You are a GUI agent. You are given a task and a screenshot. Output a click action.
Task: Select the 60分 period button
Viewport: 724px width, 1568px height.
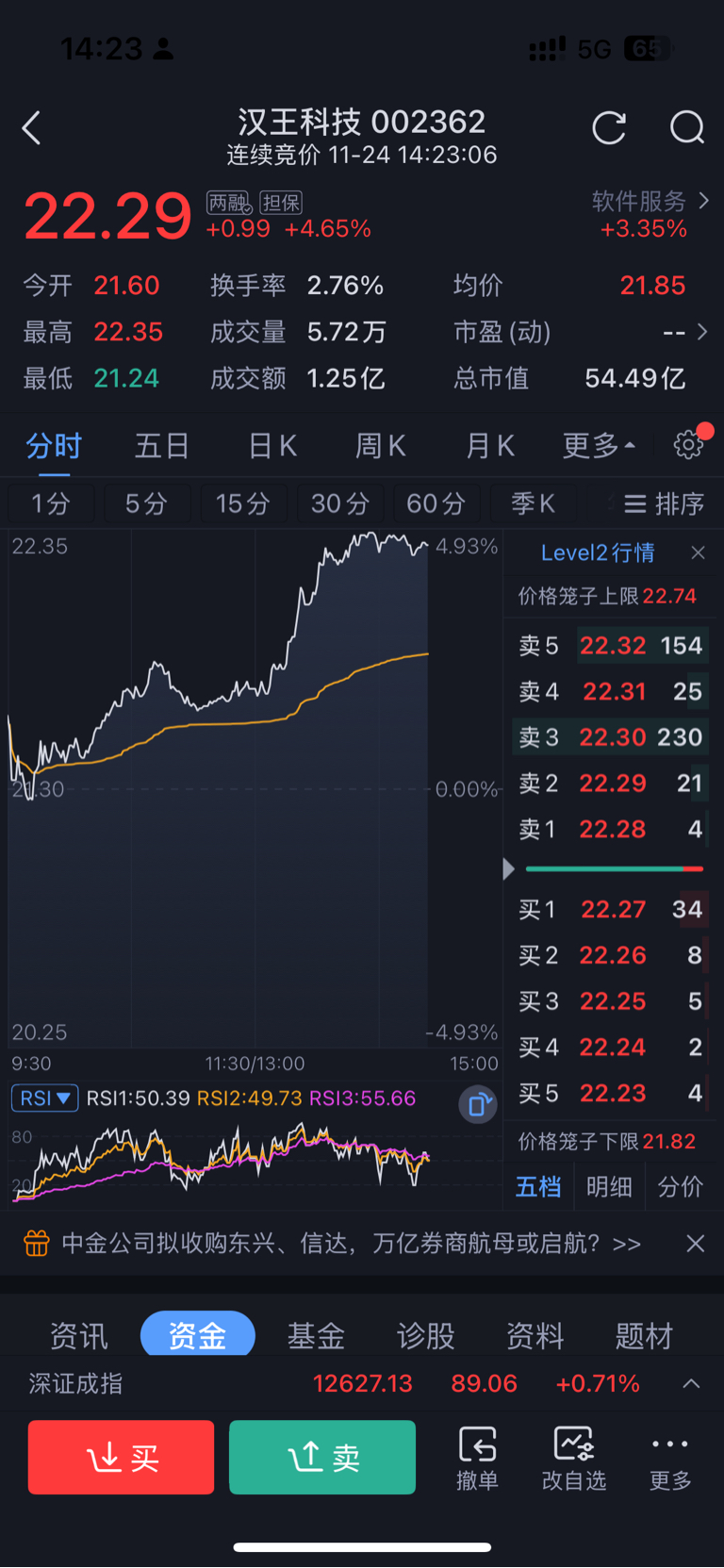click(x=436, y=504)
